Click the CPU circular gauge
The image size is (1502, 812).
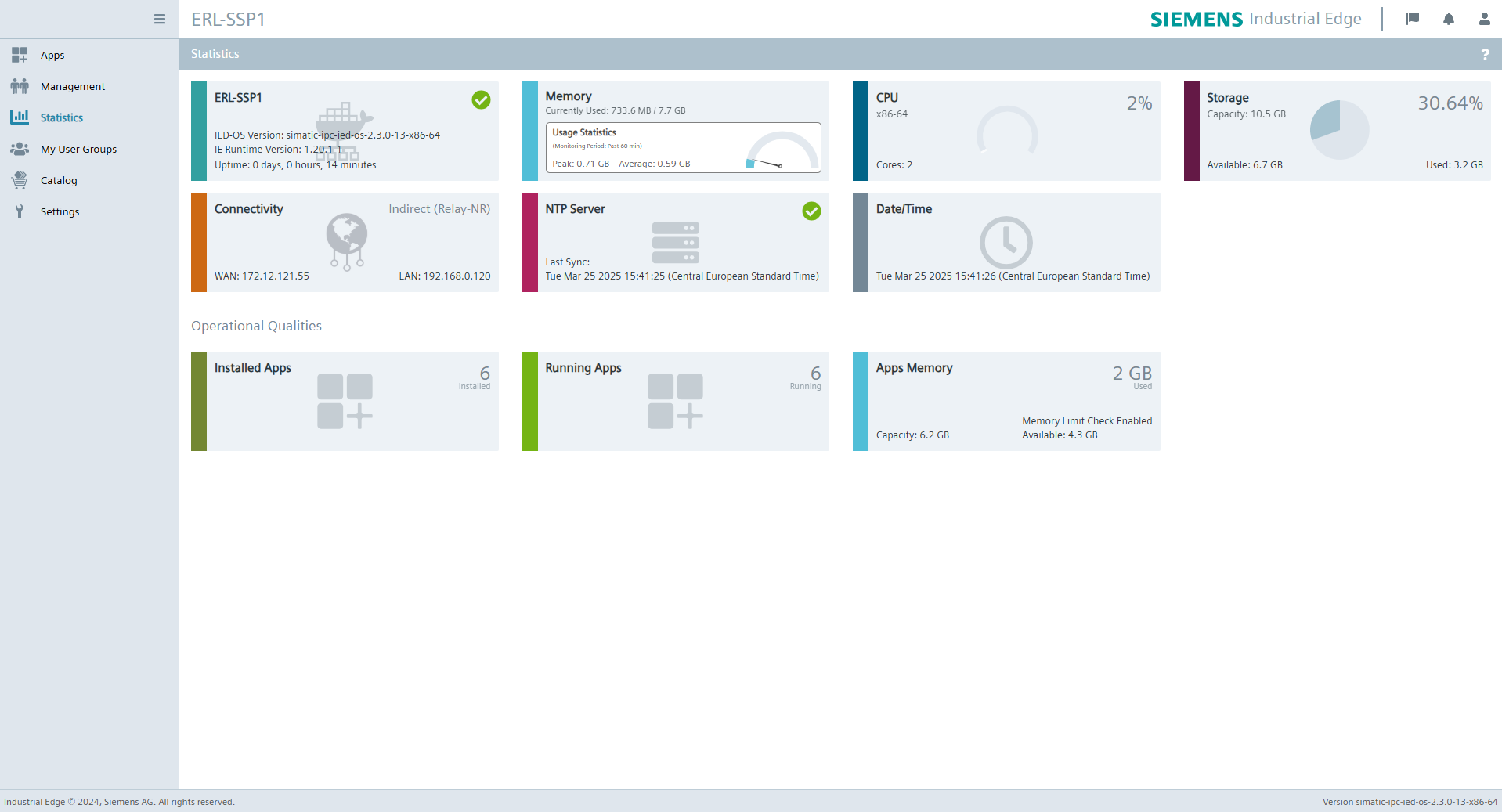[1007, 132]
